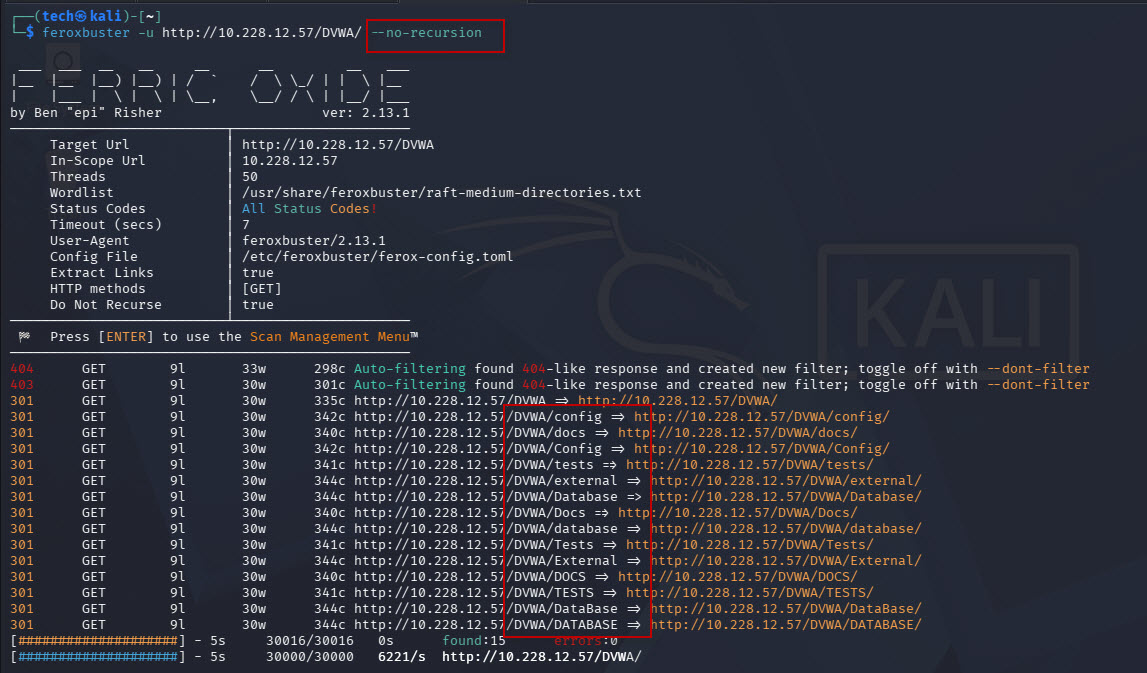Screen dimensions: 1147x673
Task: Click the All Status Codes! value
Action: [309, 209]
